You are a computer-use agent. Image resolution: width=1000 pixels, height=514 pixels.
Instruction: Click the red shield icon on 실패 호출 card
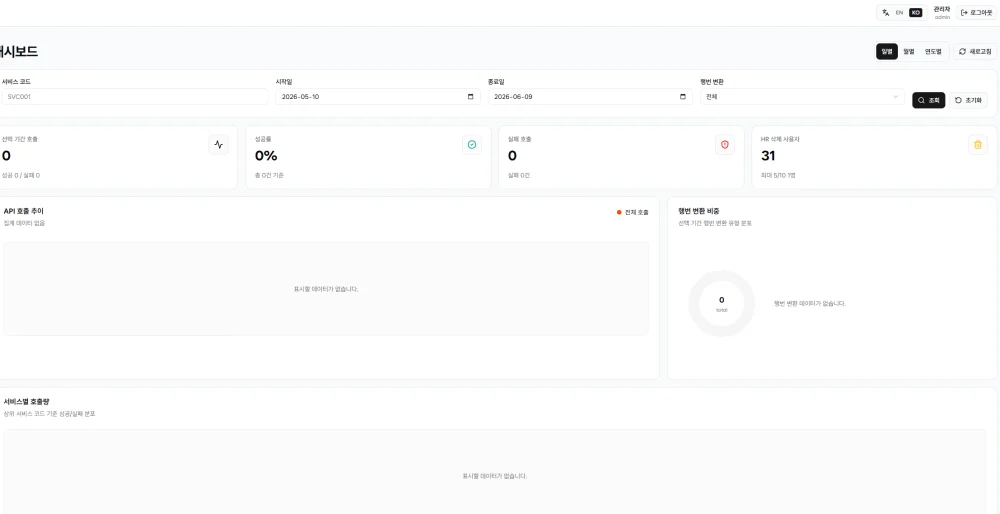coord(724,145)
